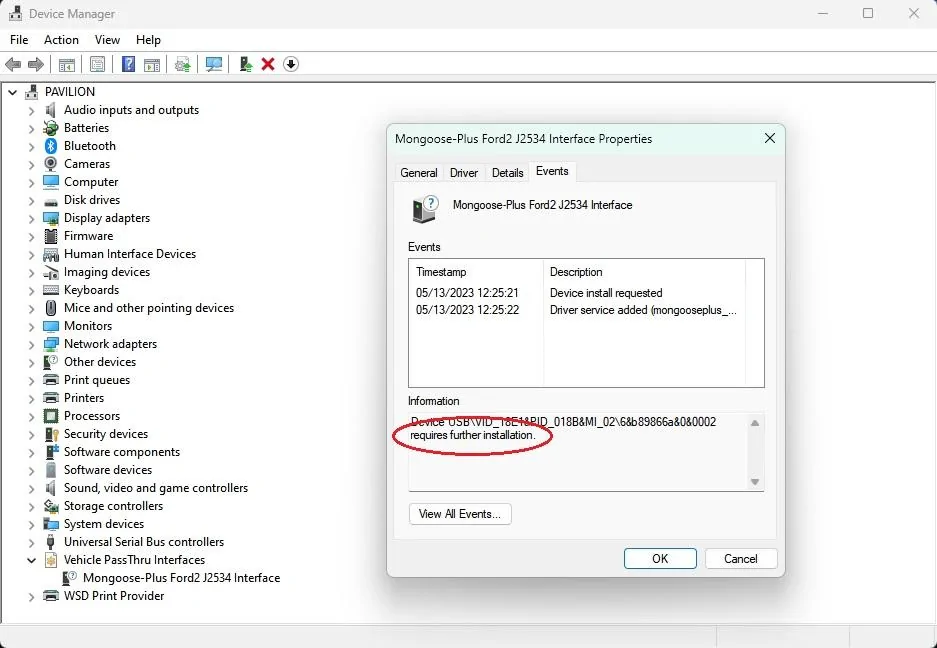The height and width of the screenshot is (648, 937).
Task: Click OK in Properties dialog
Action: click(x=660, y=558)
